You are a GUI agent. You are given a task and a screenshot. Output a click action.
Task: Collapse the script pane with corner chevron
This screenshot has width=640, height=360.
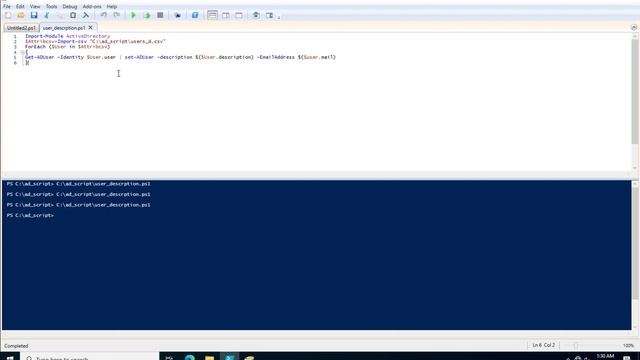click(x=633, y=27)
